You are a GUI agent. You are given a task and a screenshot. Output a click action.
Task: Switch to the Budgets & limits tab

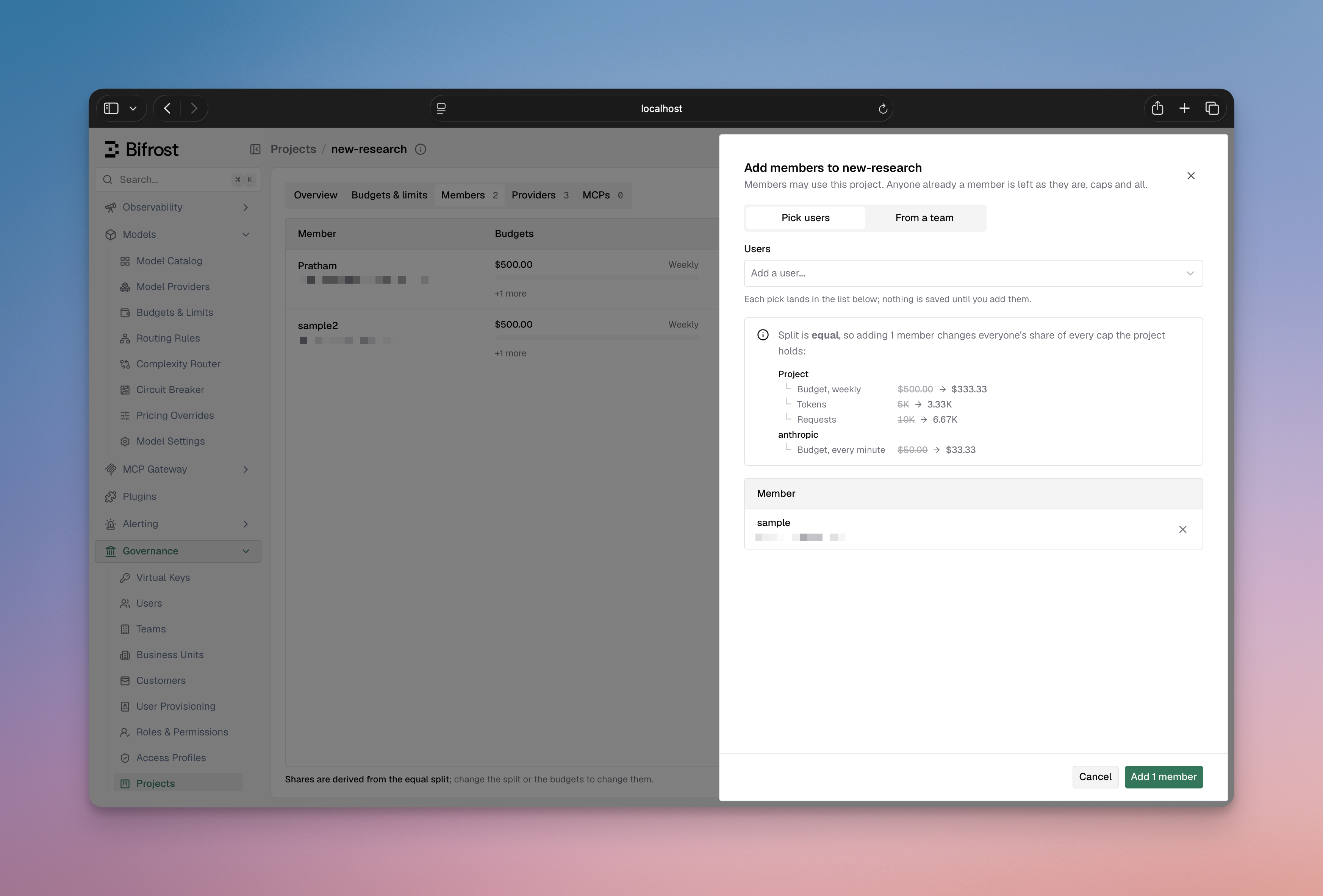(x=389, y=195)
